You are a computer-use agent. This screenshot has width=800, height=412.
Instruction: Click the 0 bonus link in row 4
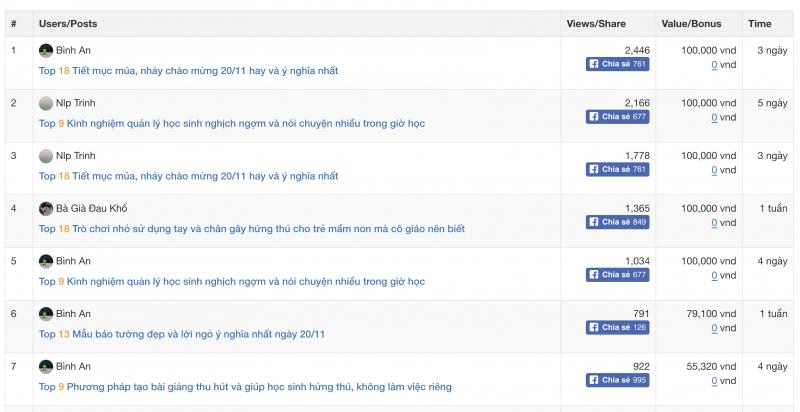[714, 223]
